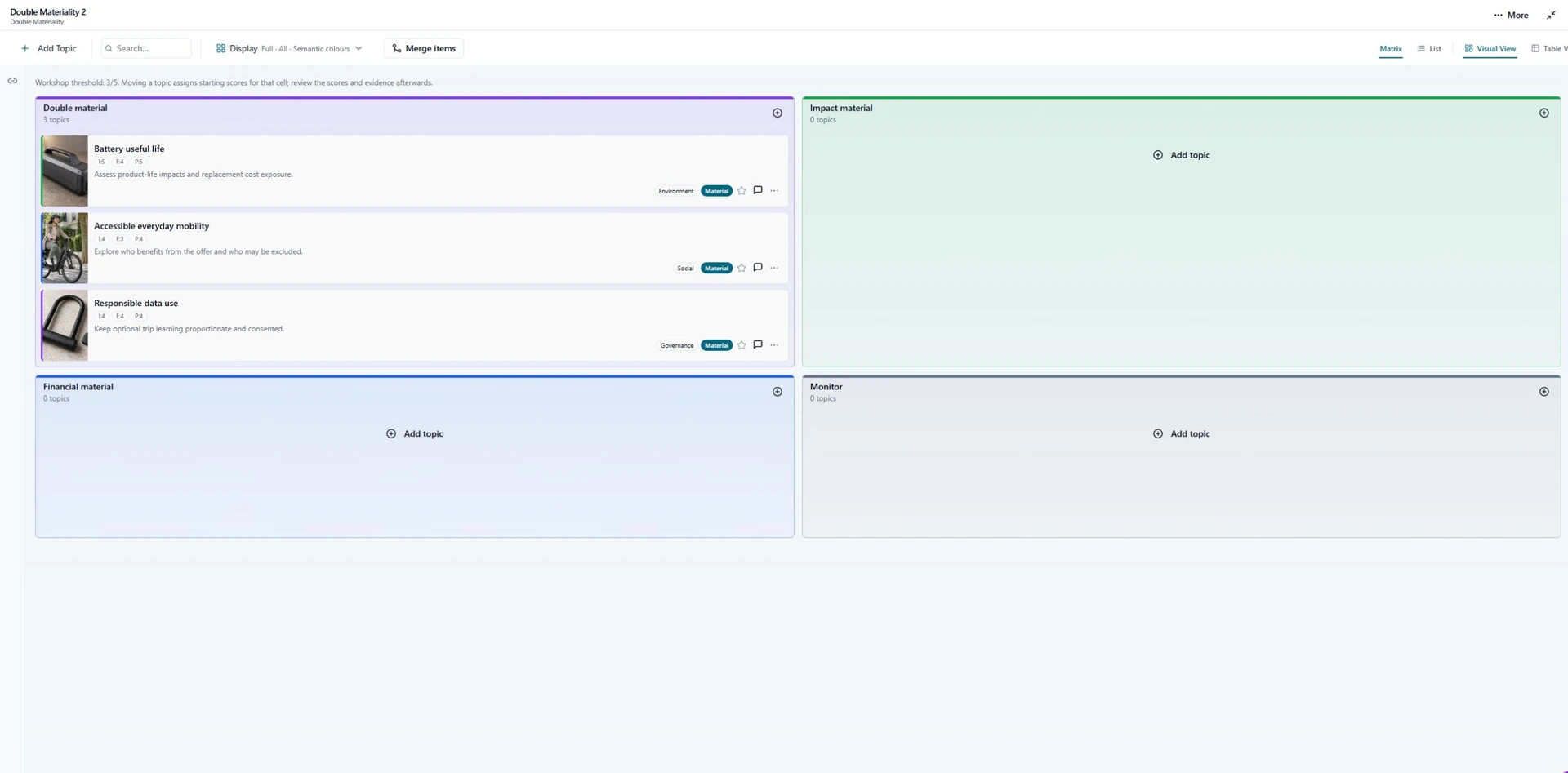Image resolution: width=1568 pixels, height=773 pixels.
Task: Open more options for Responsible data use
Action: click(774, 345)
